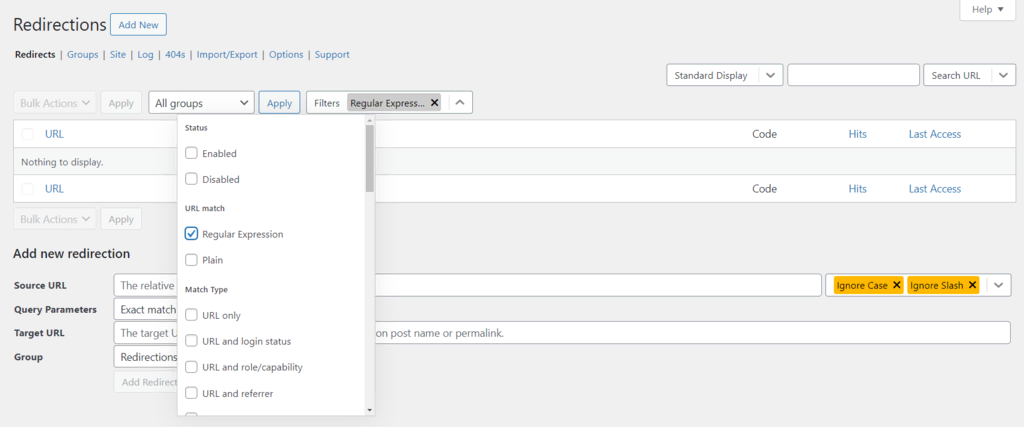1024x427 pixels.
Task: Remove the Ignore Case flag
Action: [x=896, y=285]
